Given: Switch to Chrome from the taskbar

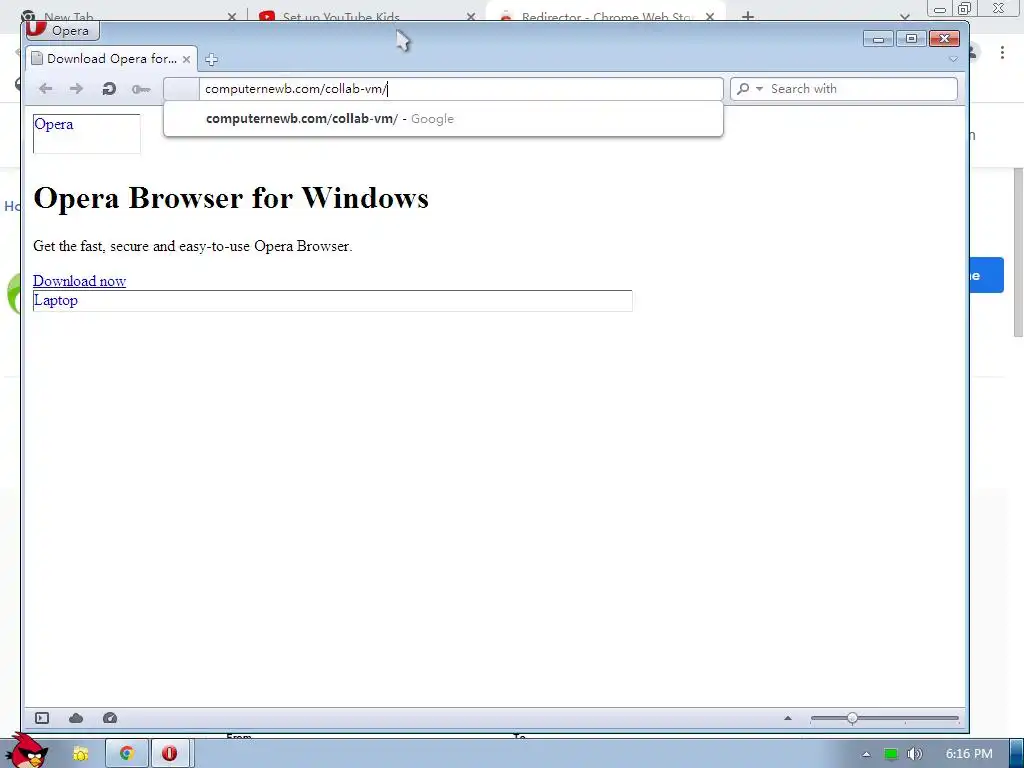Looking at the screenshot, I should 127,754.
